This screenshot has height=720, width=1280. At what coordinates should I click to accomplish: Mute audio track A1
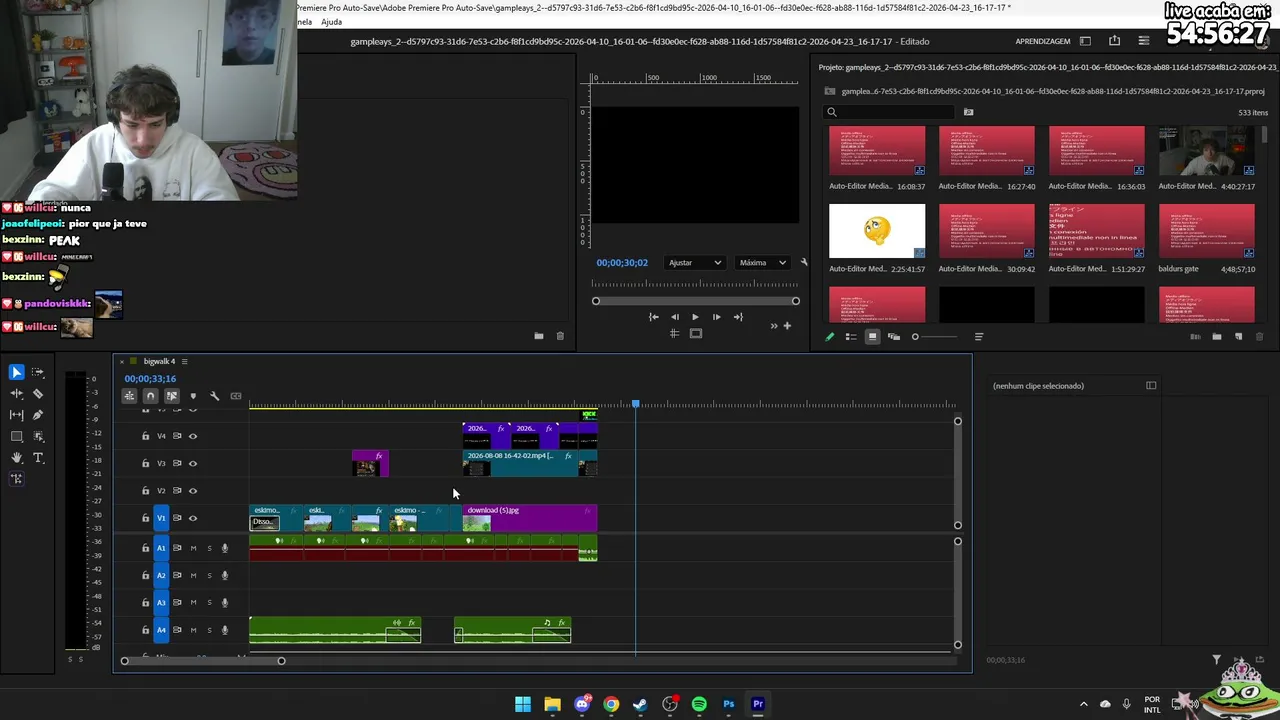click(193, 548)
